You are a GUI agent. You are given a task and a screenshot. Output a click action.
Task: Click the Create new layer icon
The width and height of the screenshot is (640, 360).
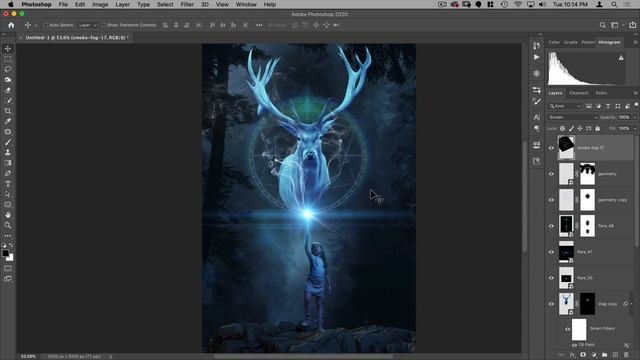(615, 355)
